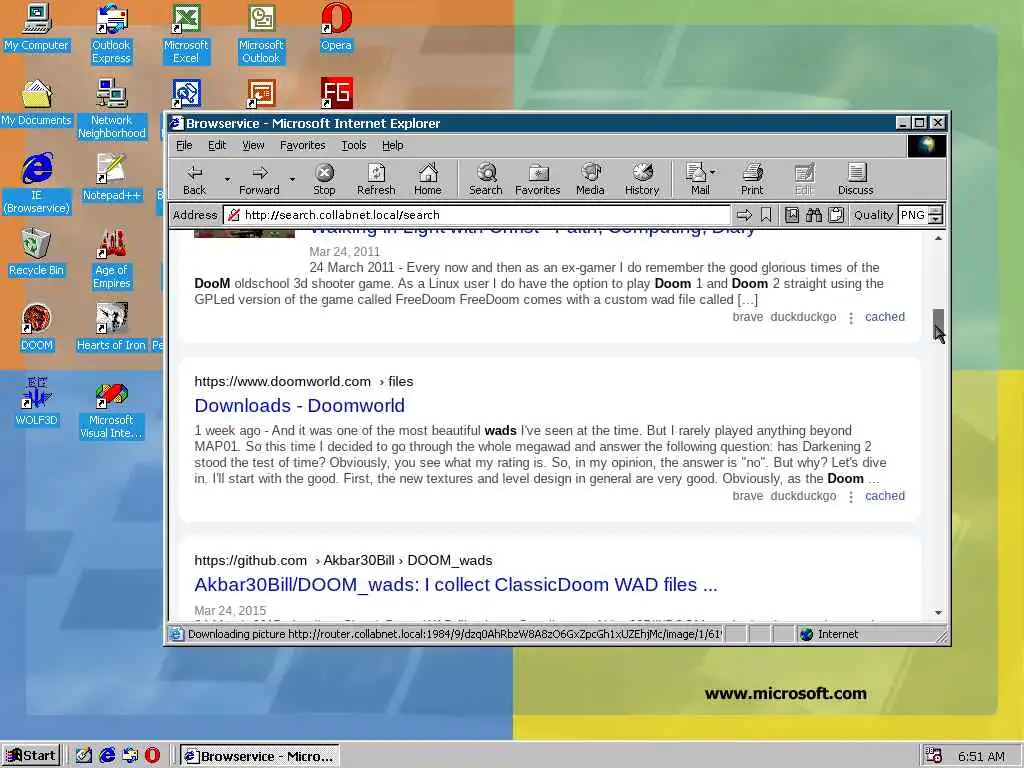Refresh the current page
This screenshot has height=768, width=1024.
[x=376, y=179]
